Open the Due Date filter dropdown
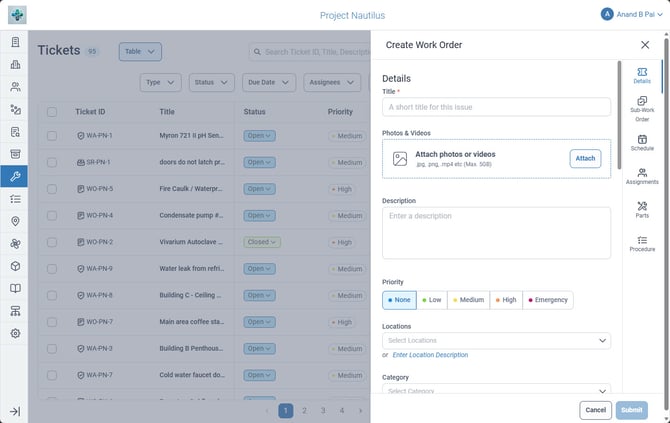Image resolution: width=670 pixels, height=423 pixels. [x=269, y=82]
